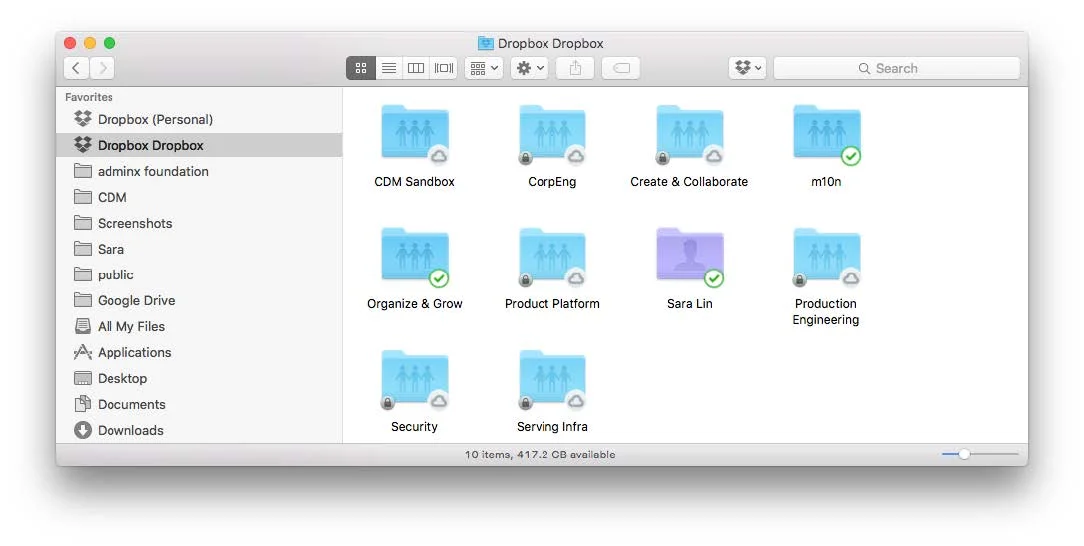Viewport: 1084px width, 546px height.
Task: Click the Share toolbar button
Action: [x=575, y=68]
